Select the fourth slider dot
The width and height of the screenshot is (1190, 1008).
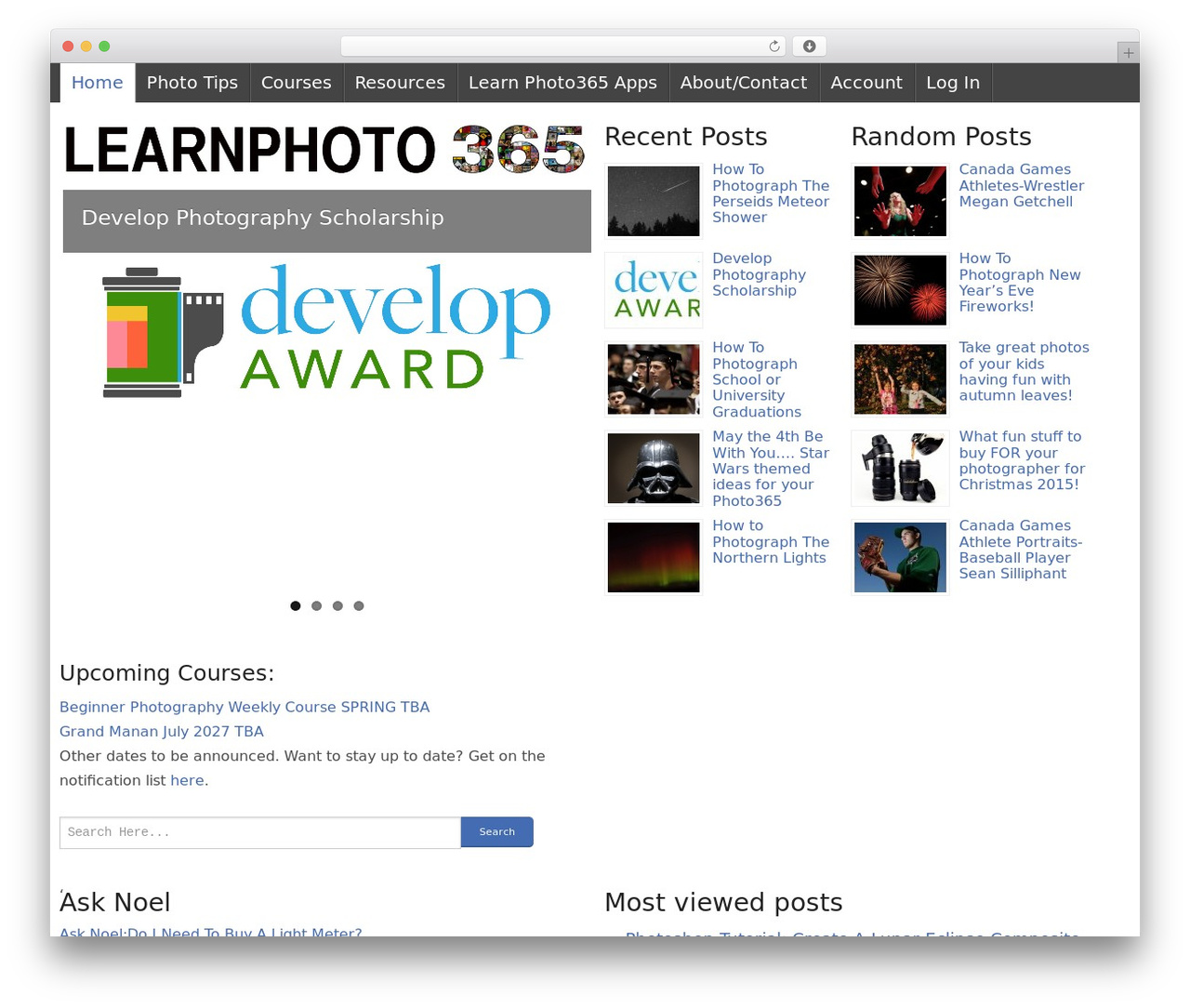pyautogui.click(x=359, y=606)
